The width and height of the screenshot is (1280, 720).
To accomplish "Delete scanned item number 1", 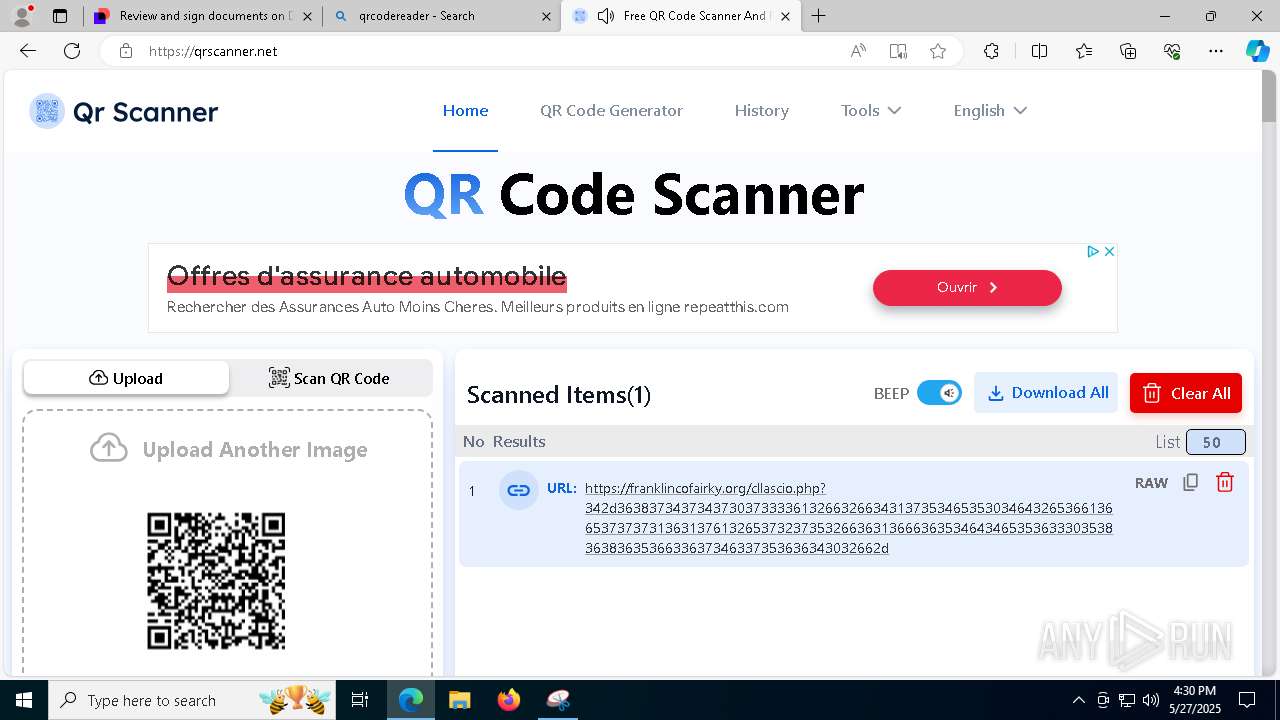I will [x=1224, y=483].
